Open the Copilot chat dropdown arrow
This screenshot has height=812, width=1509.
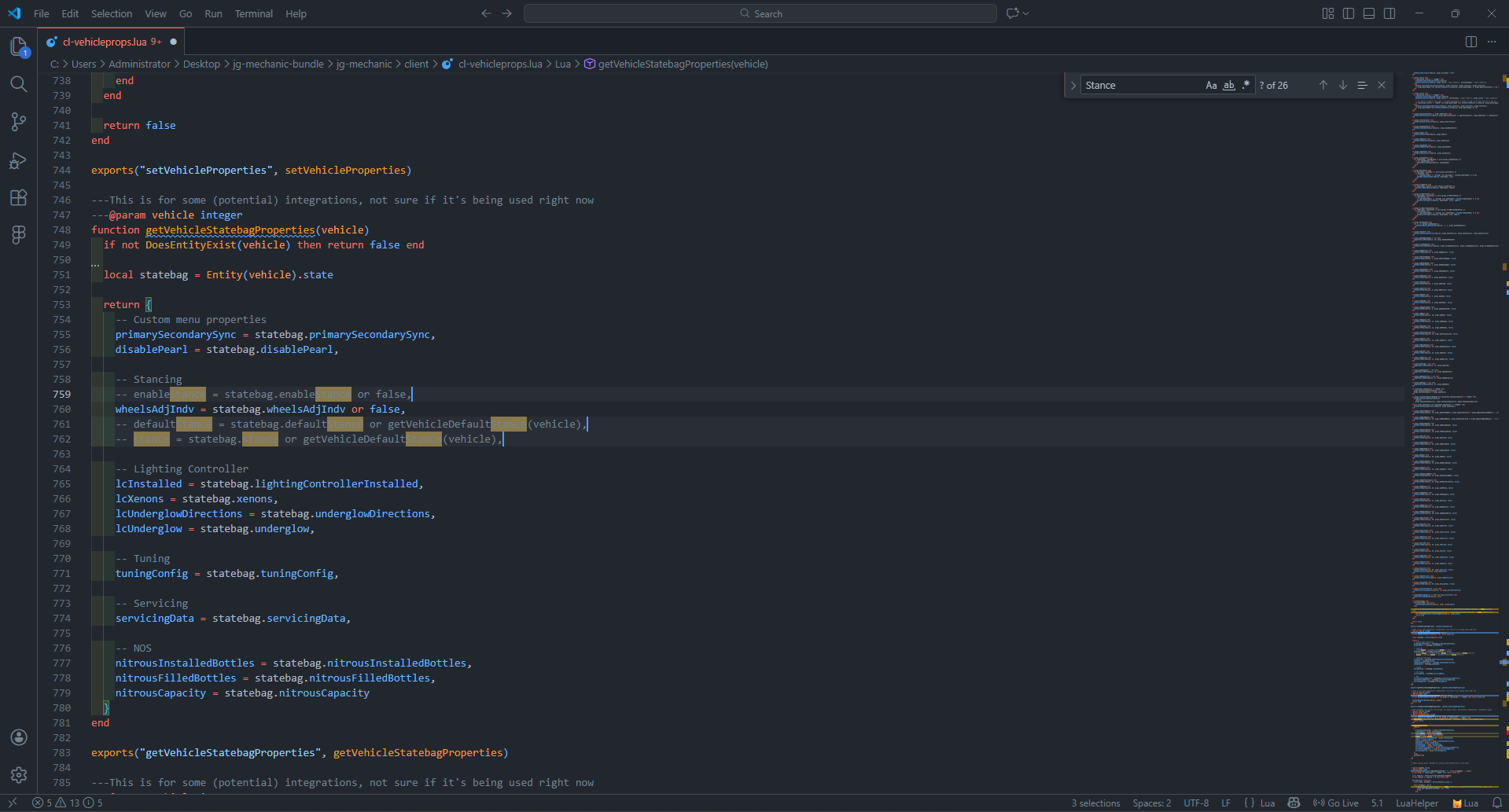click(1026, 13)
